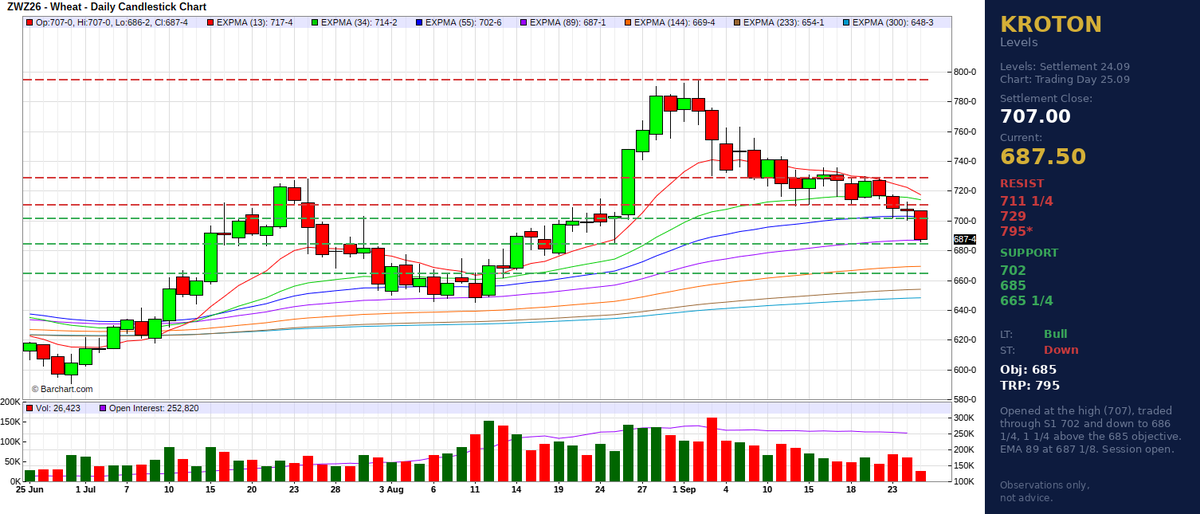1200x514 pixels.
Task: Click the 3 Aug date label
Action: 392,491
